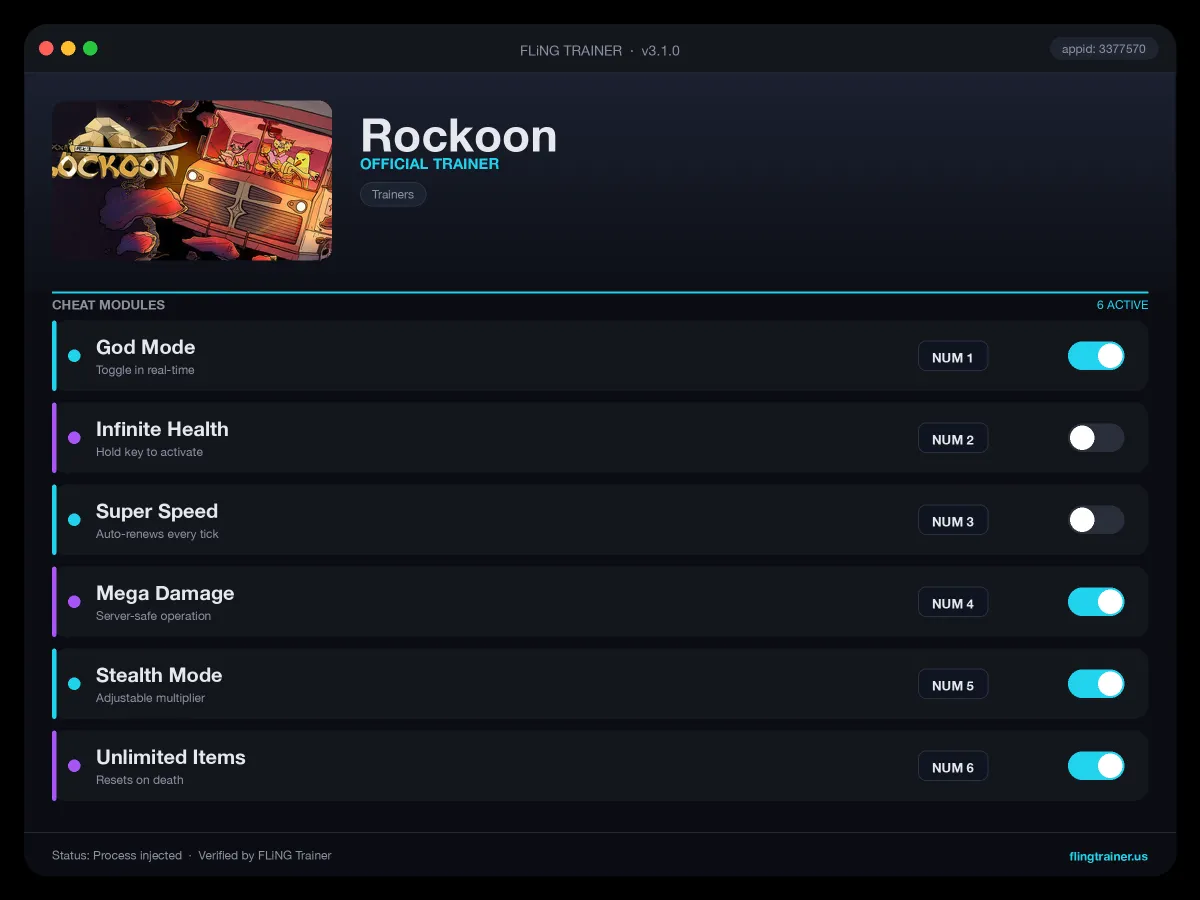
Task: Enable the Super Speed toggle
Action: pyautogui.click(x=1096, y=520)
